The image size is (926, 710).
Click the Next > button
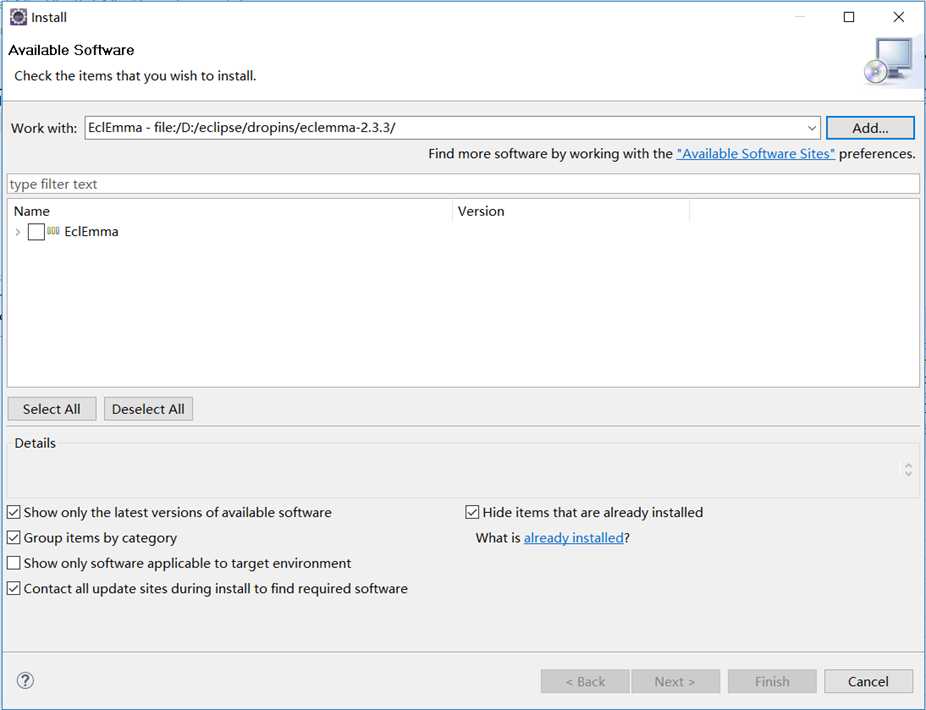pyautogui.click(x=675, y=682)
